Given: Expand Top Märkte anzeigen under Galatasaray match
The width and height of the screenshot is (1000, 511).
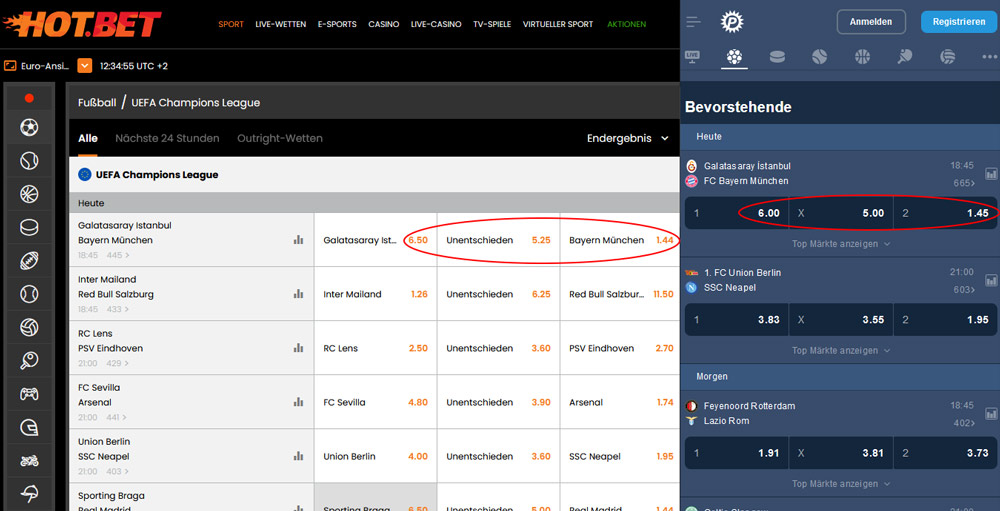Looking at the screenshot, I should click(841, 244).
